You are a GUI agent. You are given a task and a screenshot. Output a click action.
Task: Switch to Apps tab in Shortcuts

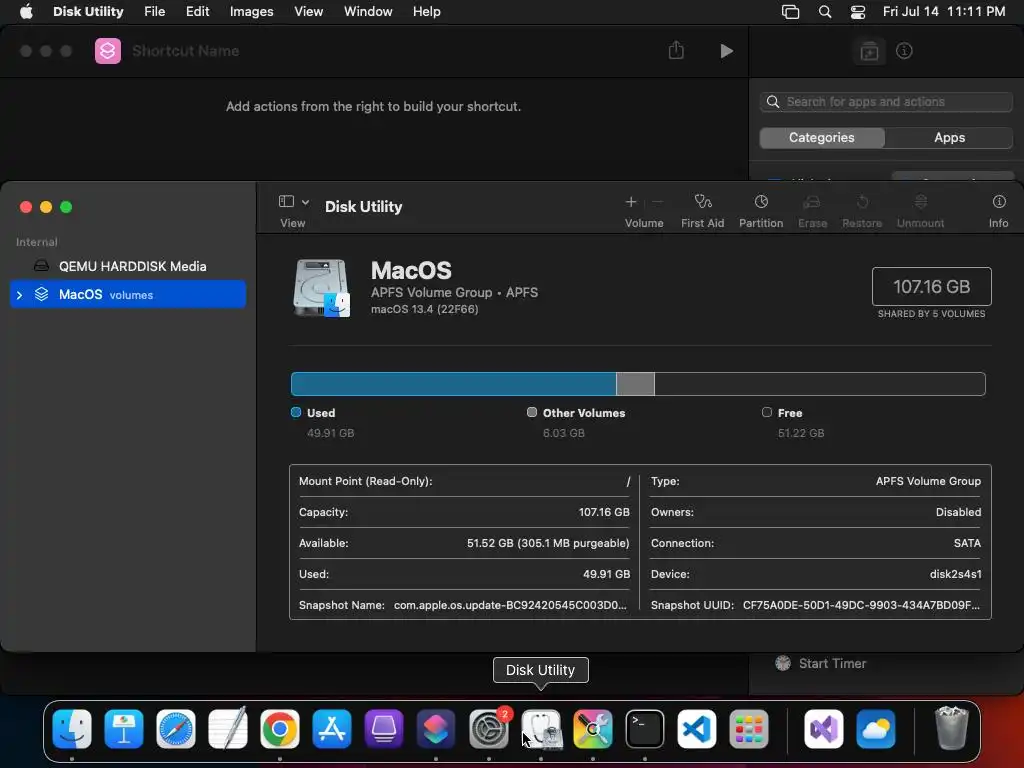pyautogui.click(x=949, y=138)
